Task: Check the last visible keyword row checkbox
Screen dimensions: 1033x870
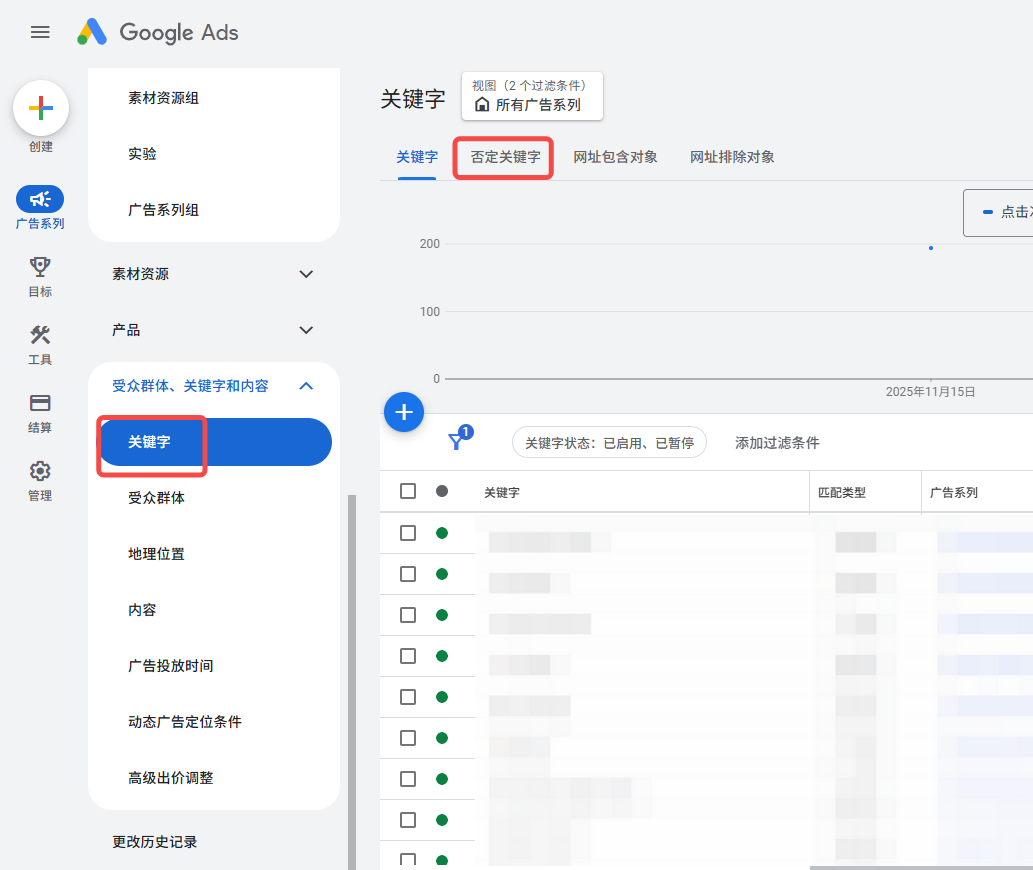Action: click(x=407, y=858)
